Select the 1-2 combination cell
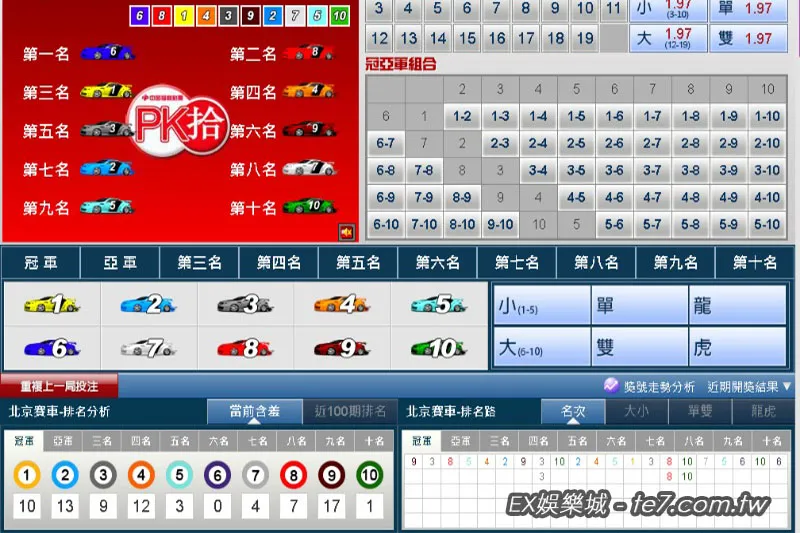800x533 pixels. tap(462, 116)
